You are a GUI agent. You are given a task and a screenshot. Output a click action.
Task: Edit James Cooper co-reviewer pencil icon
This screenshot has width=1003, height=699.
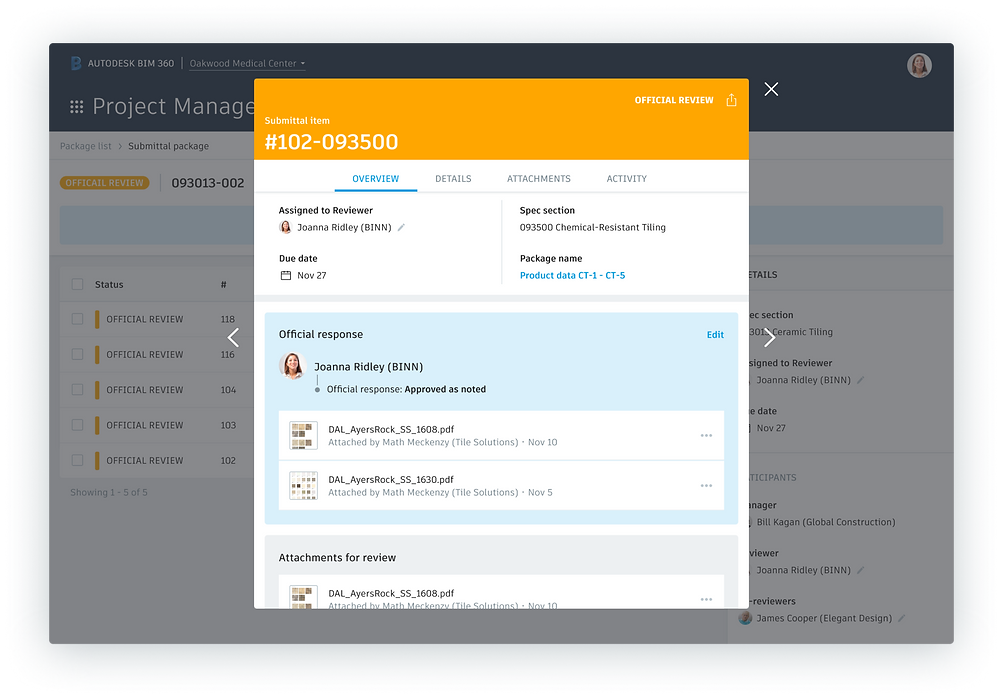point(901,618)
